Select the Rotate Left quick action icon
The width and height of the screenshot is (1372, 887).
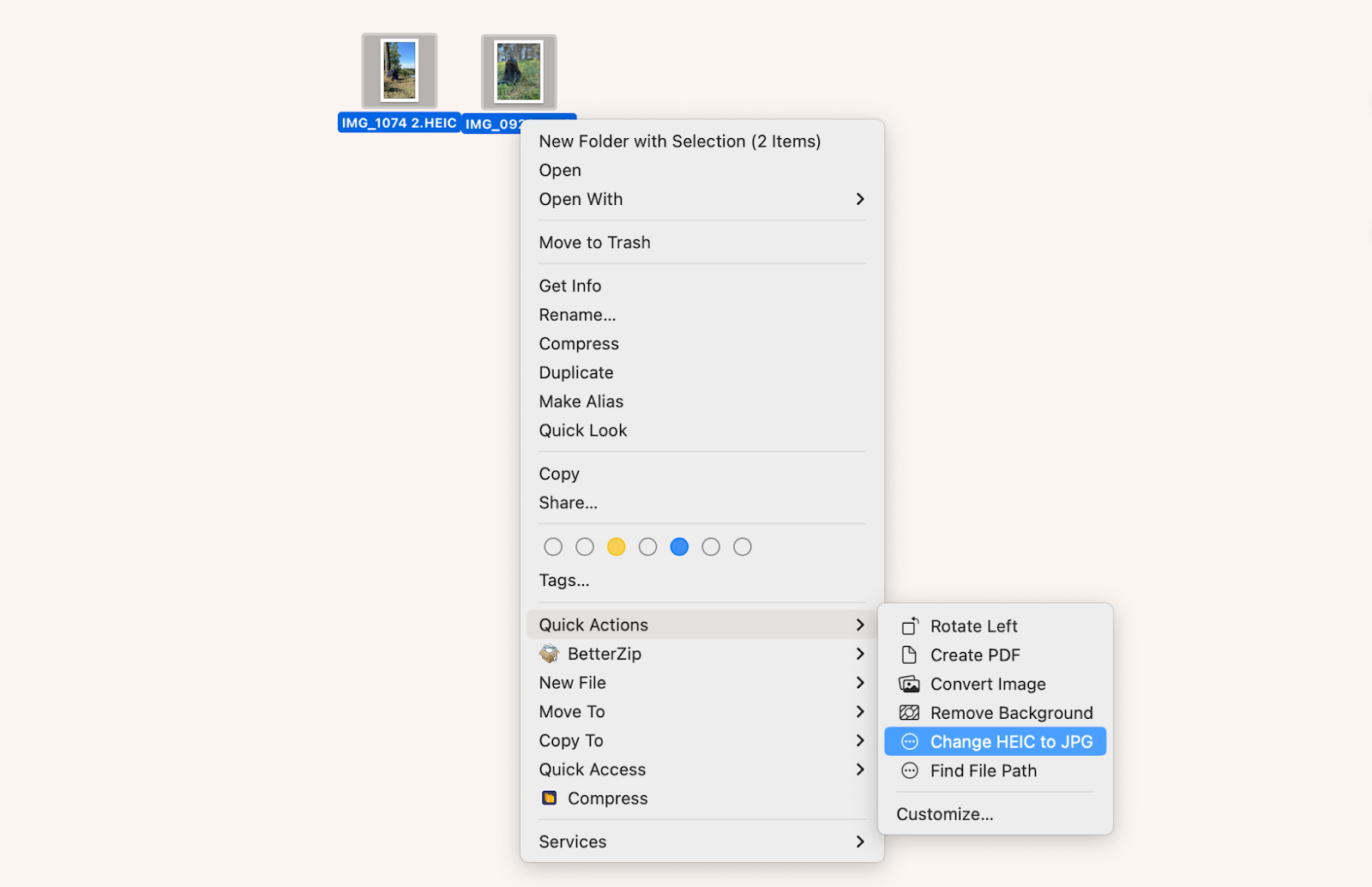[x=910, y=626]
